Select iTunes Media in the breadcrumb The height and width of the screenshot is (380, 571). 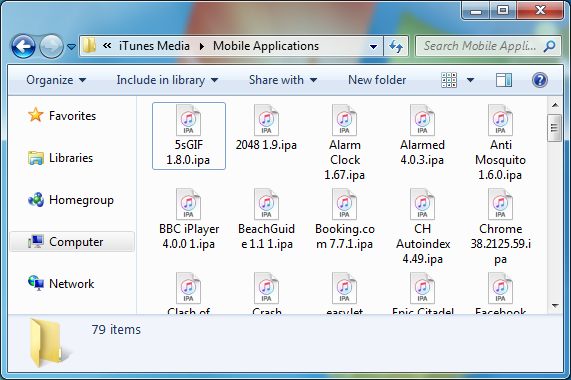tap(154, 46)
